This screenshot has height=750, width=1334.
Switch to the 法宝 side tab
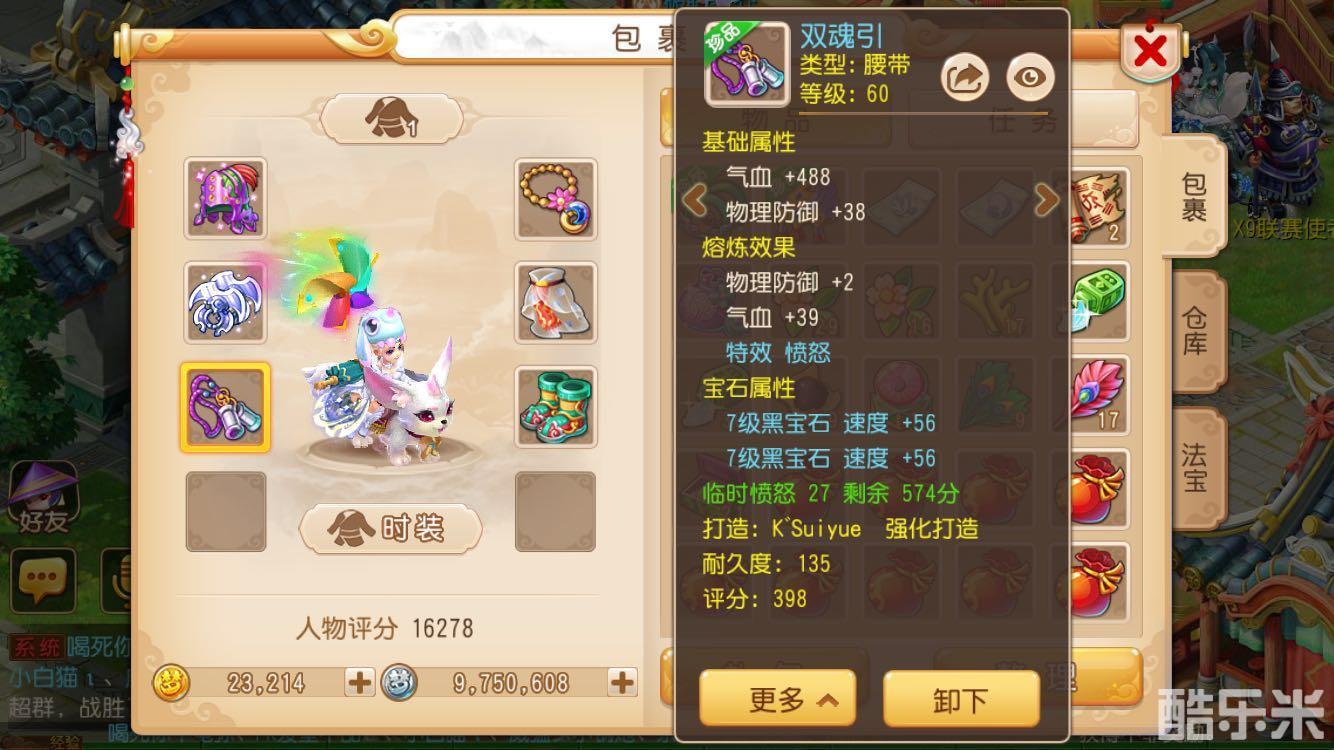[1194, 468]
